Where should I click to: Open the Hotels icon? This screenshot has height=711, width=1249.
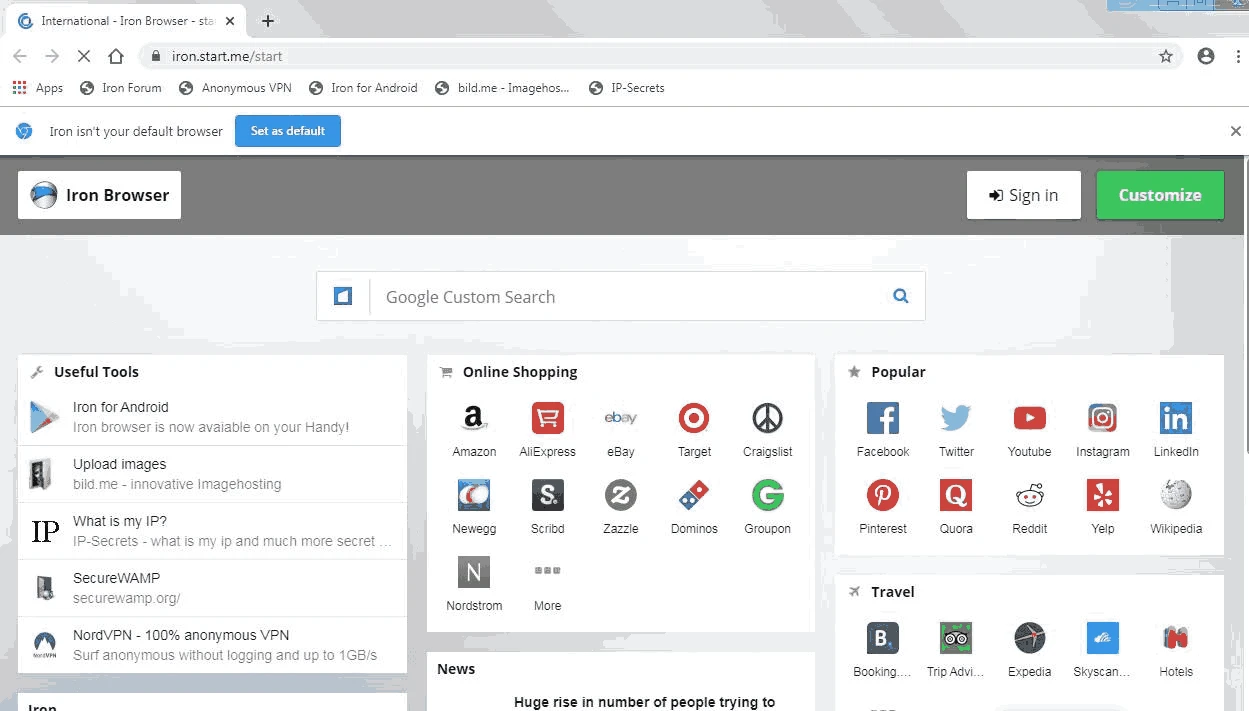pos(1176,638)
